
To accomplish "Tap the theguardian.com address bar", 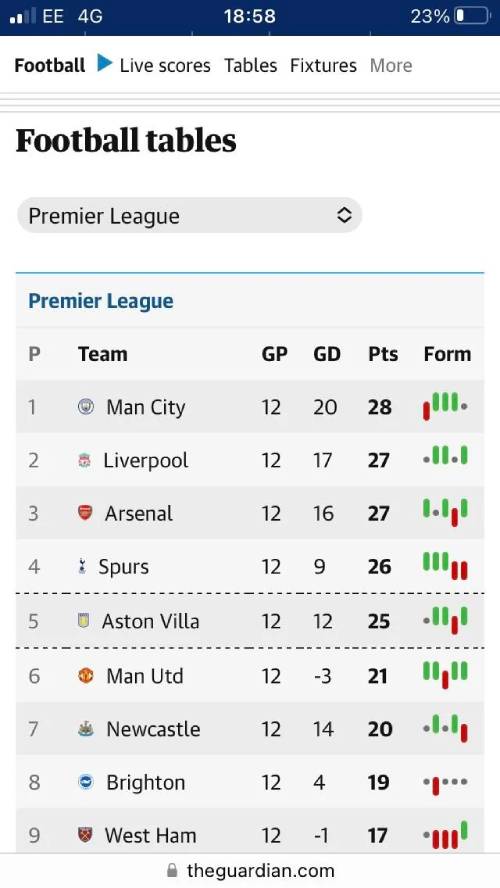I will pyautogui.click(x=250, y=870).
